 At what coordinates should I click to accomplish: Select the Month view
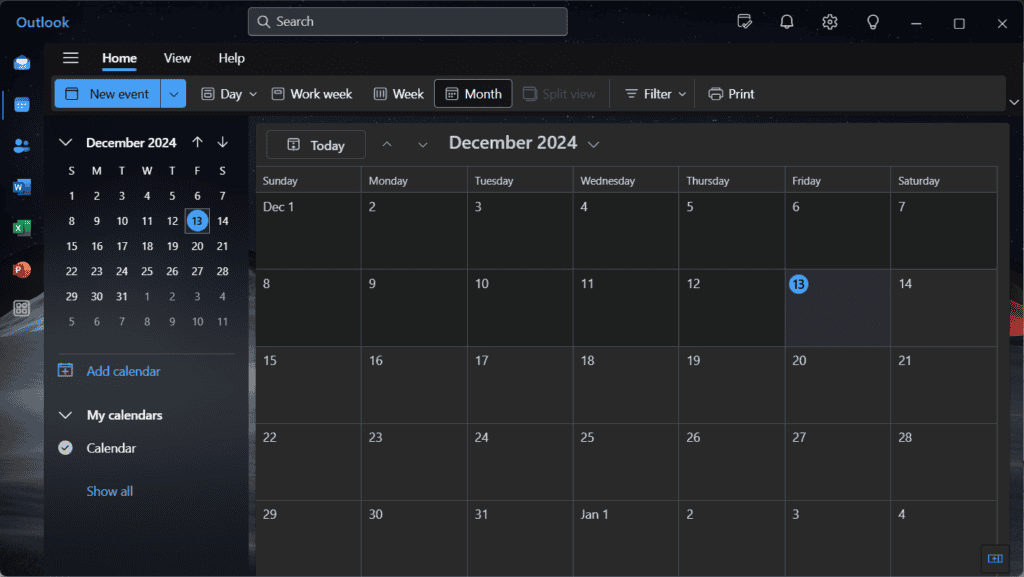[473, 94]
